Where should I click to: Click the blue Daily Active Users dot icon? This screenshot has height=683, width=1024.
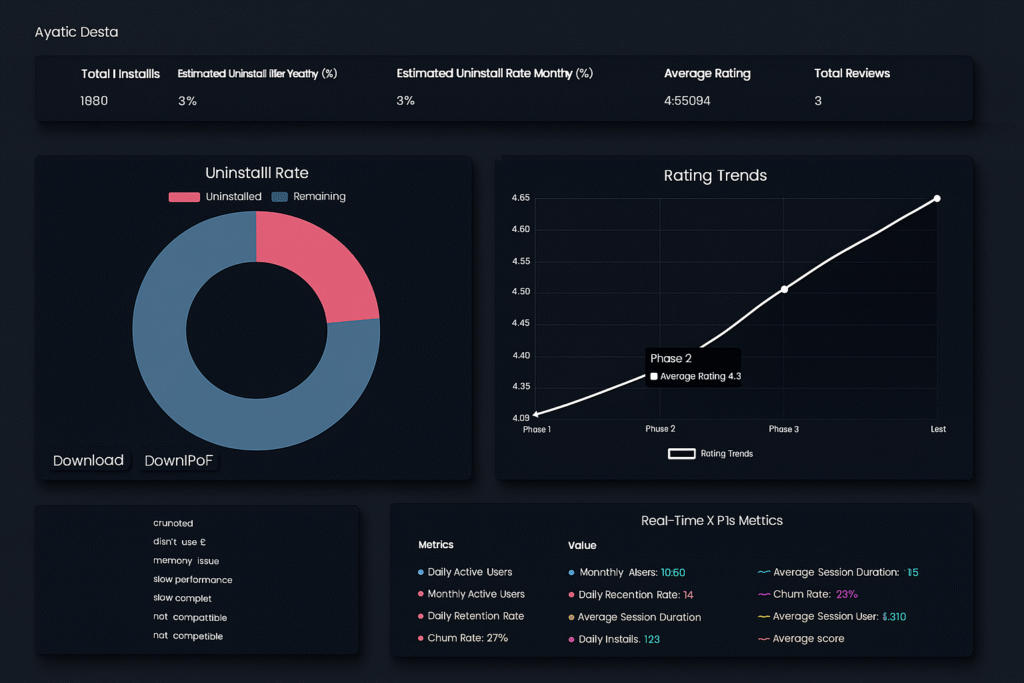pos(420,572)
